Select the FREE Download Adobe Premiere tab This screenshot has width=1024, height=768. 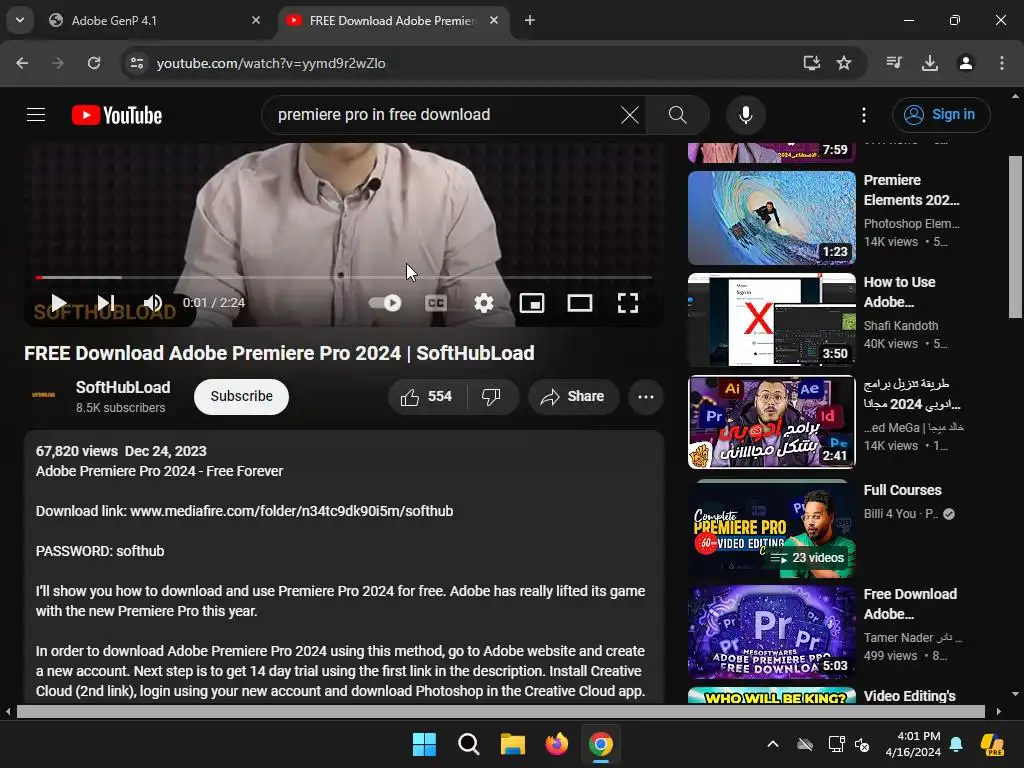tap(392, 20)
